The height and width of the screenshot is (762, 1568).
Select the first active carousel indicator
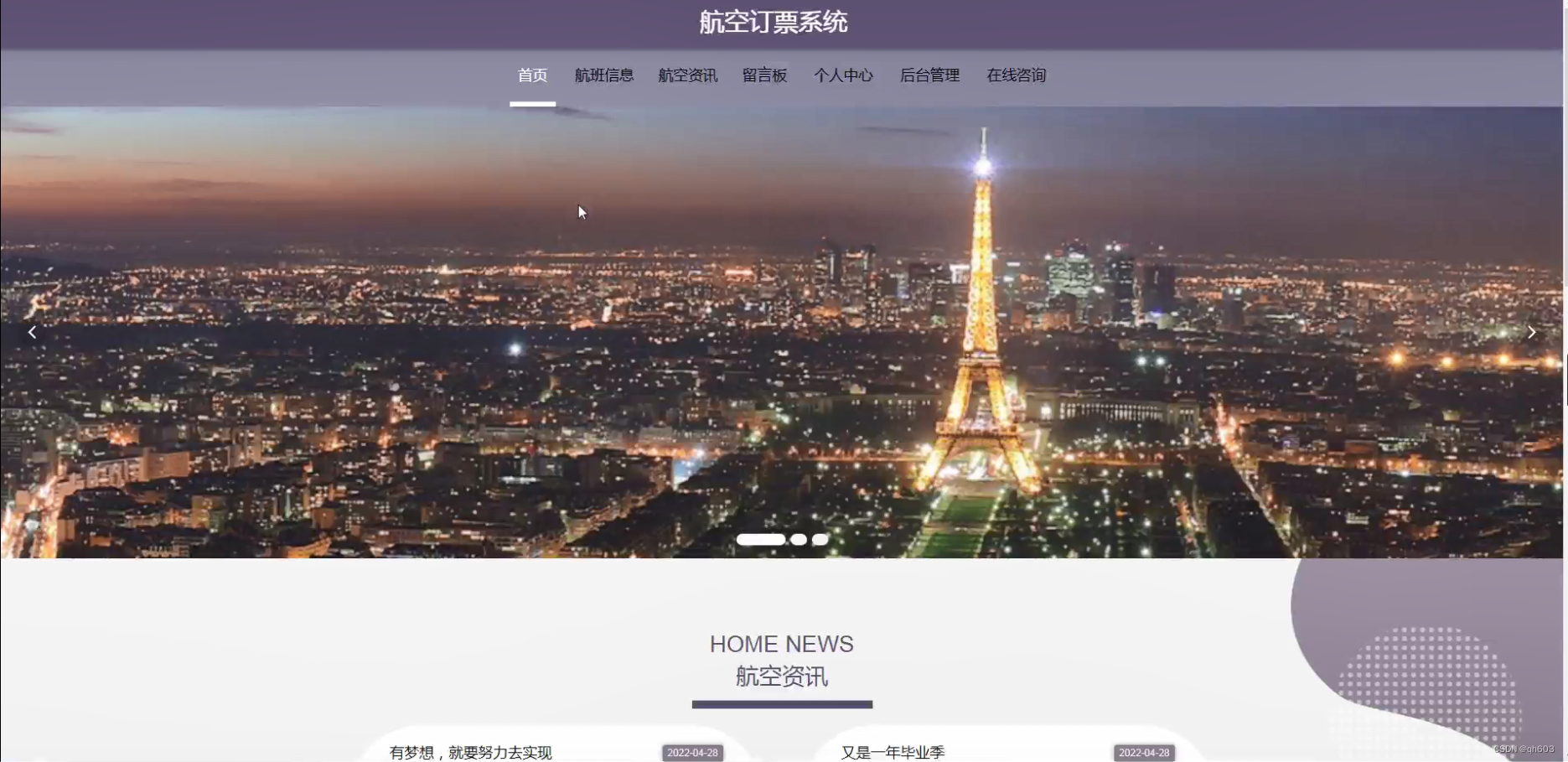click(x=761, y=540)
